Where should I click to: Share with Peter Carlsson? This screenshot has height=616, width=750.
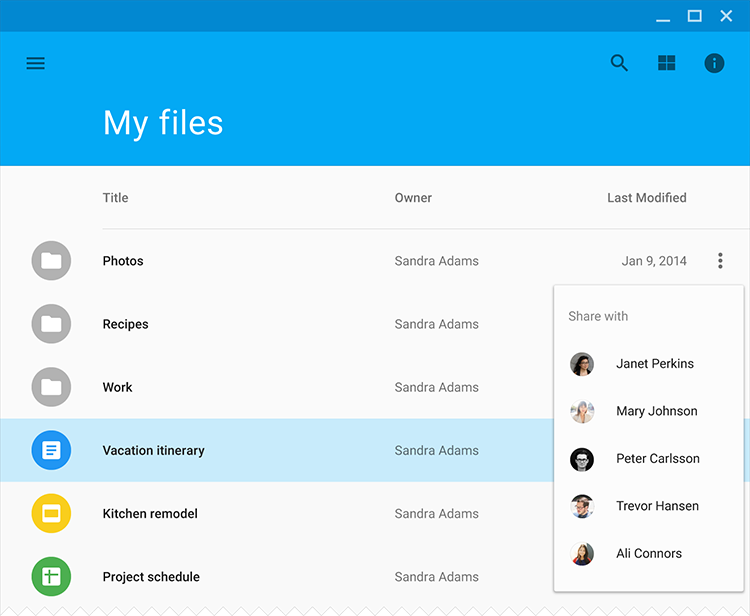[648, 459]
